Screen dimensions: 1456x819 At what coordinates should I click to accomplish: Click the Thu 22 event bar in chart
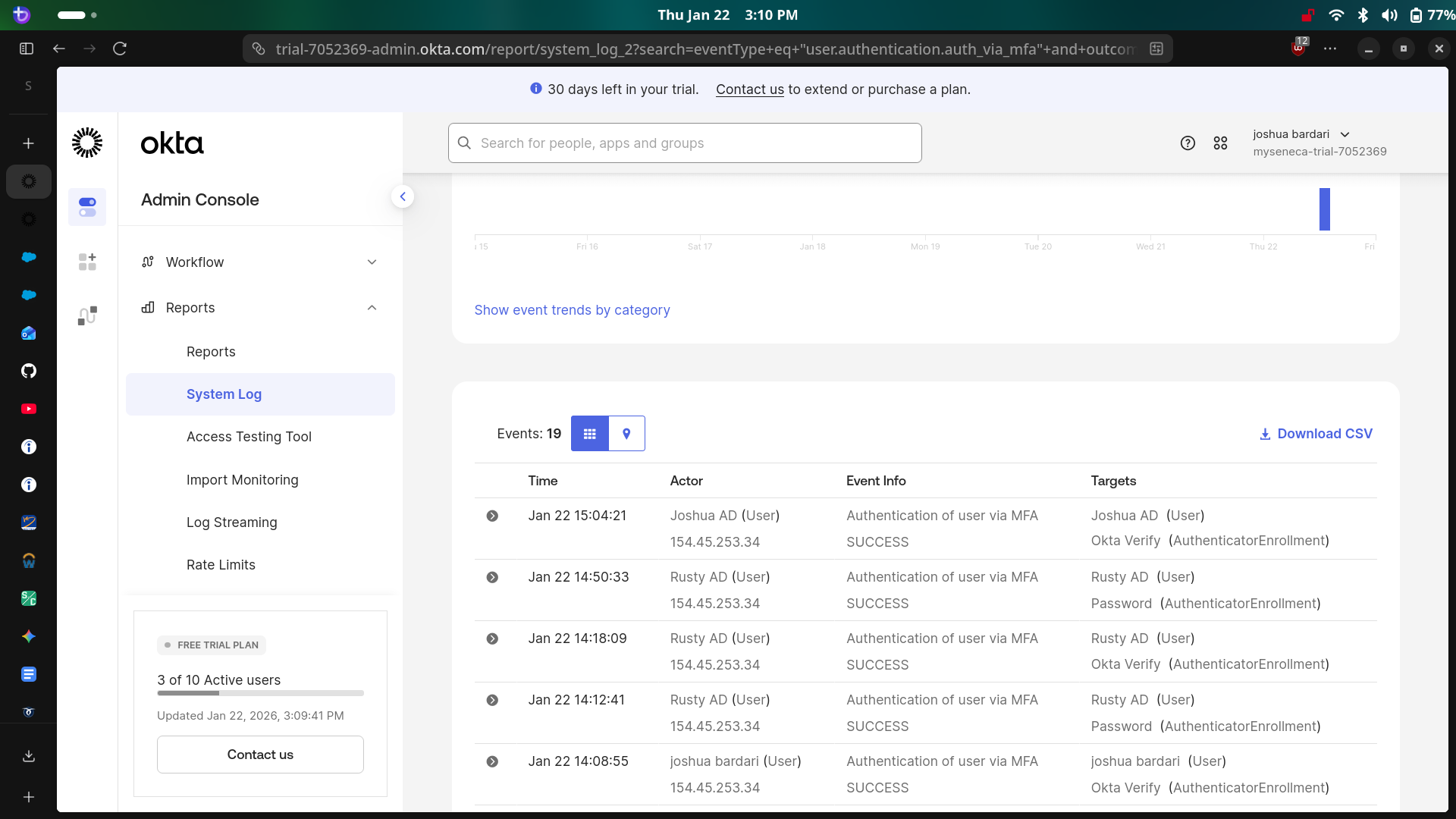(x=1324, y=209)
